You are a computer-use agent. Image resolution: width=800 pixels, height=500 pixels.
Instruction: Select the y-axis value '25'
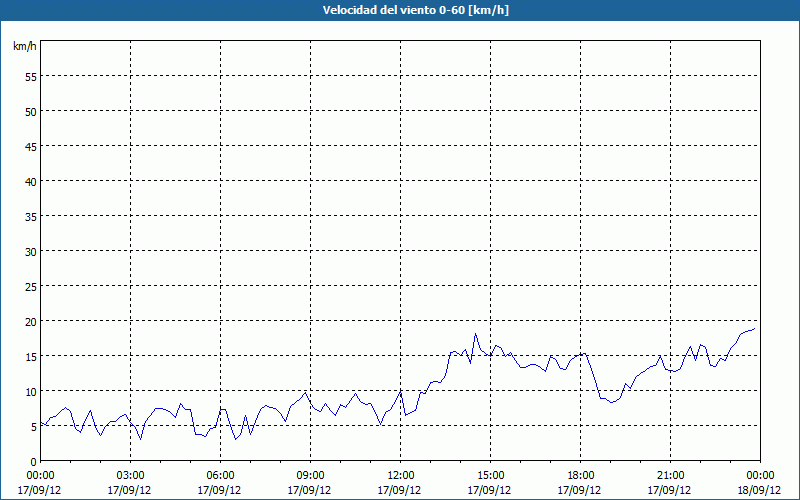pos(31,287)
